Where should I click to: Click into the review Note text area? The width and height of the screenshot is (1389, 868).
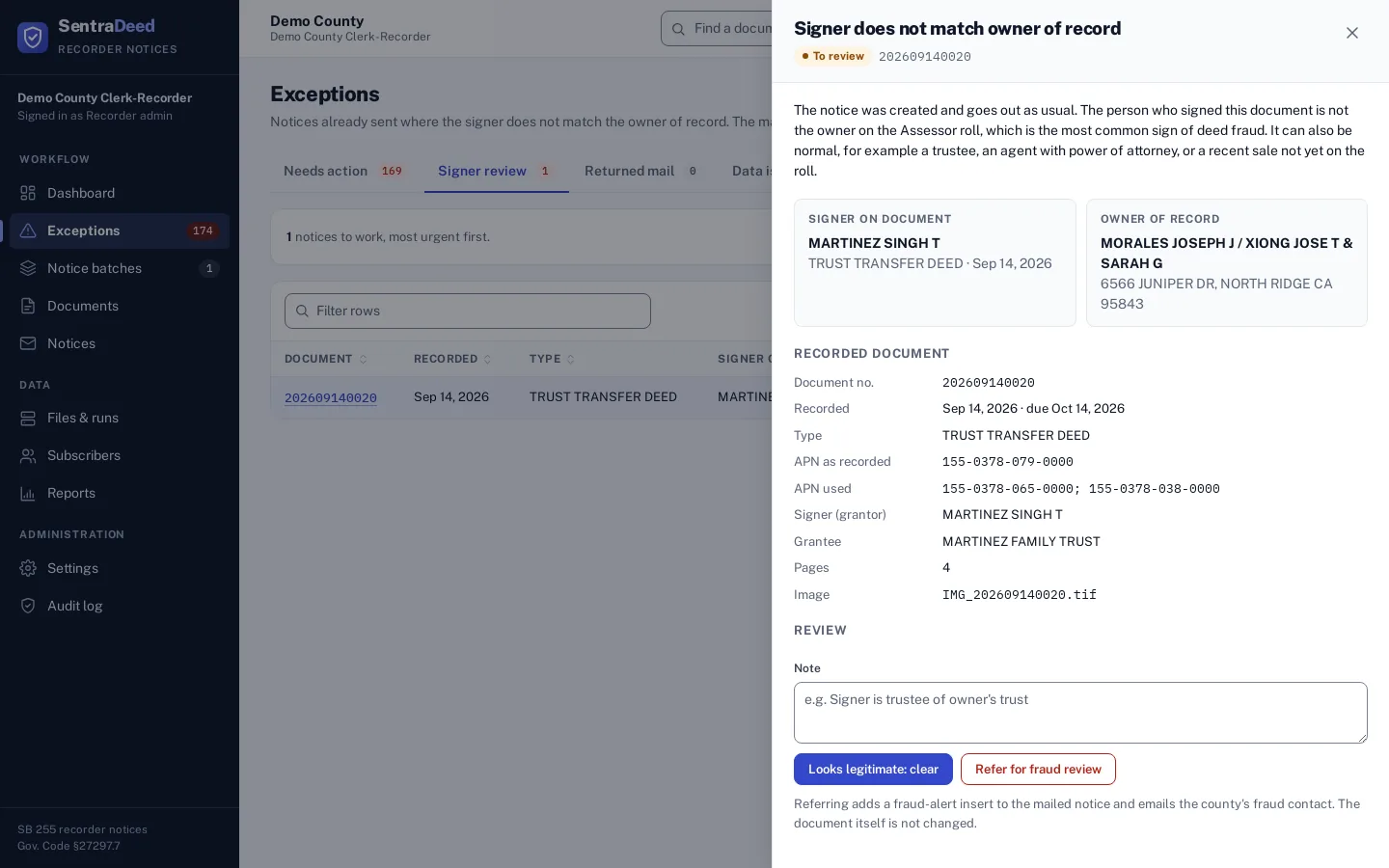pyautogui.click(x=1080, y=713)
